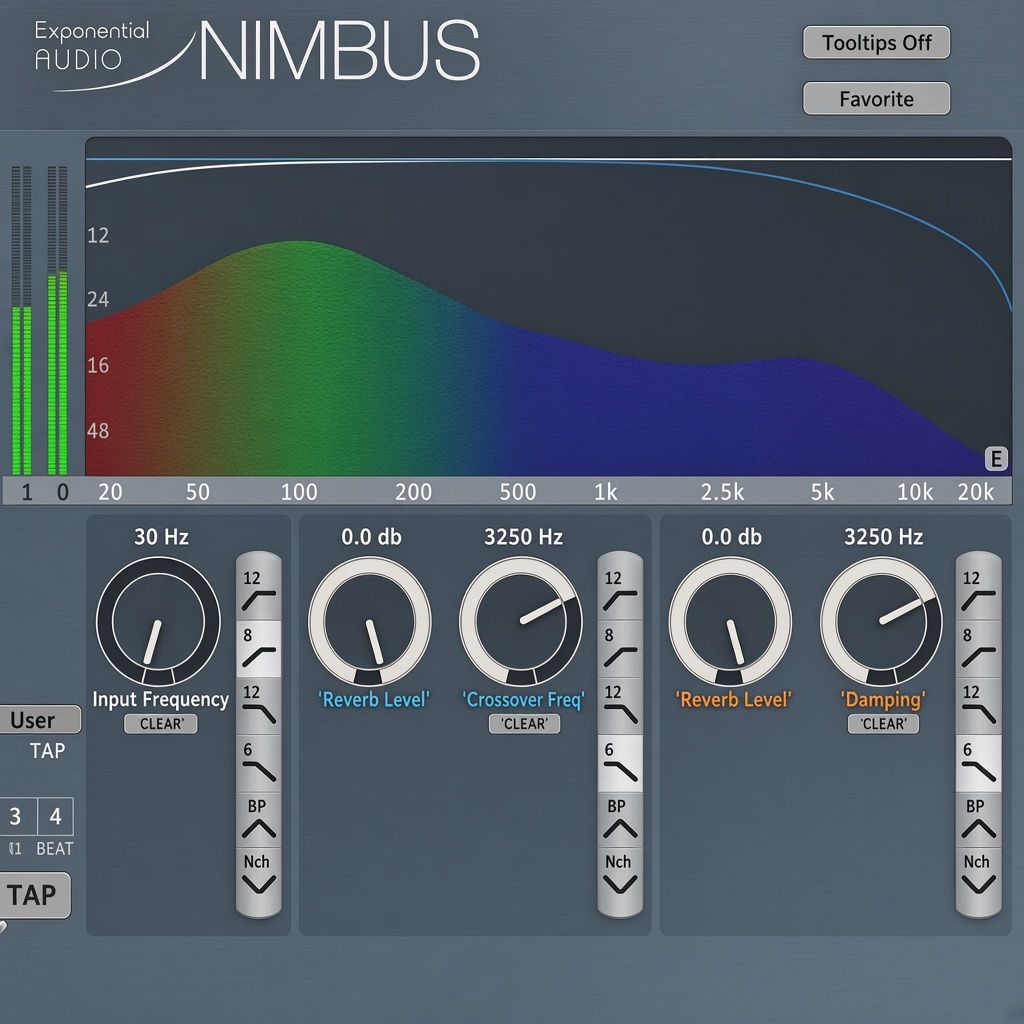Choose 12 dB low-pass filter in Input Frequency strip

[259, 706]
